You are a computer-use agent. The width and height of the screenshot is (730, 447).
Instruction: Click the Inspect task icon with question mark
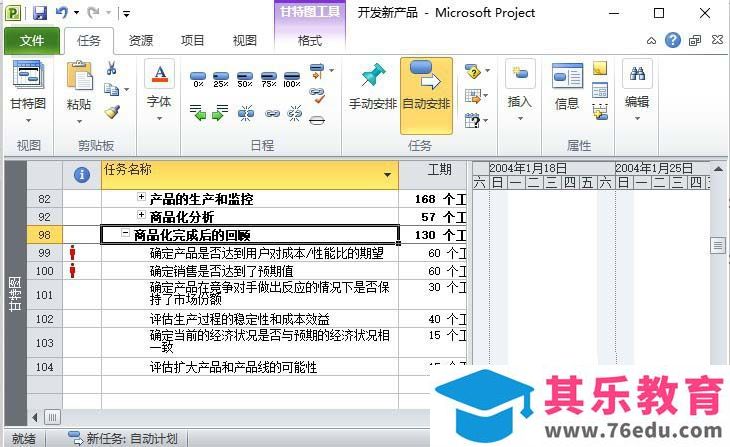(x=473, y=71)
